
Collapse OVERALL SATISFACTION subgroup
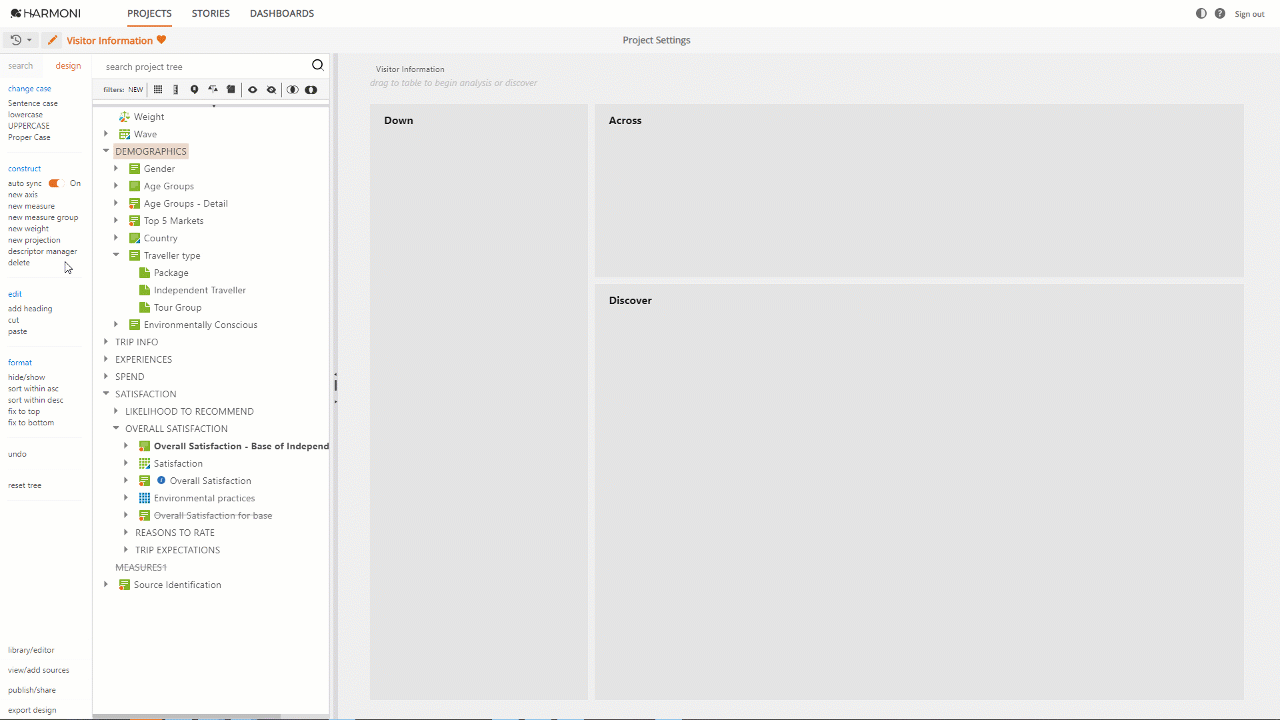(x=116, y=429)
